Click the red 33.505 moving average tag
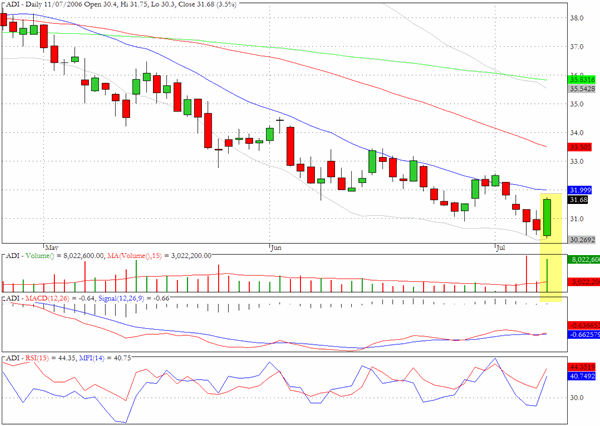Screen dimensions: 600x426 pos(580,147)
